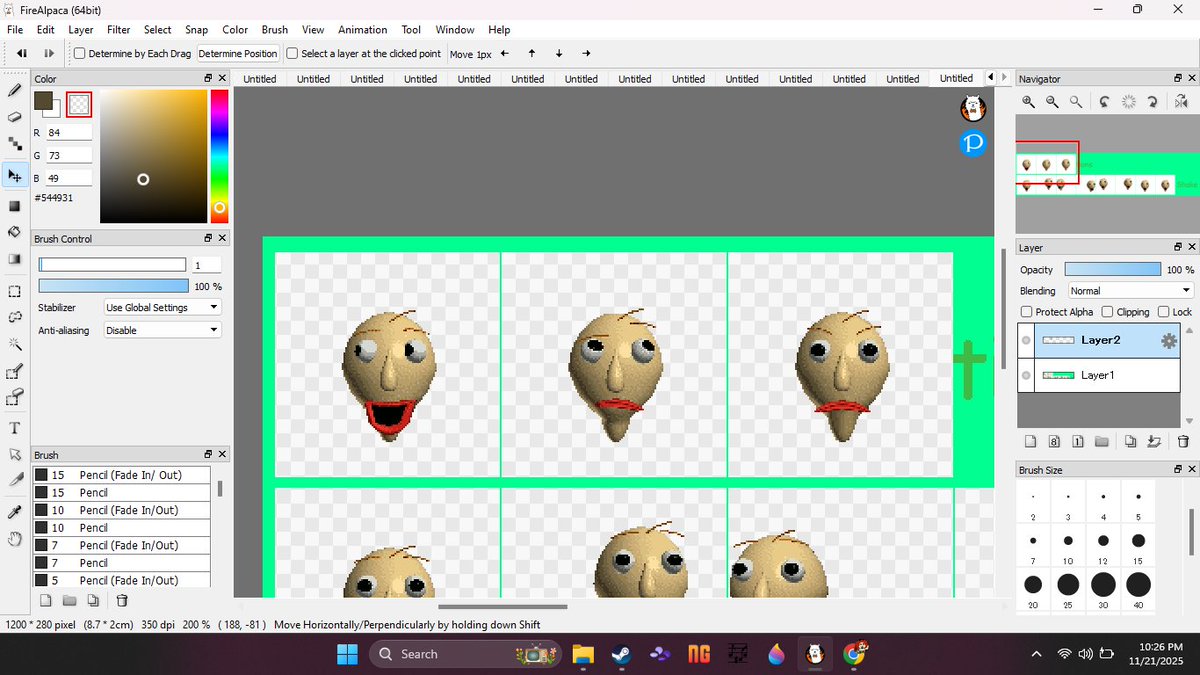Add a new layer in Layer panel
The image size is (1200, 675).
tap(1030, 441)
